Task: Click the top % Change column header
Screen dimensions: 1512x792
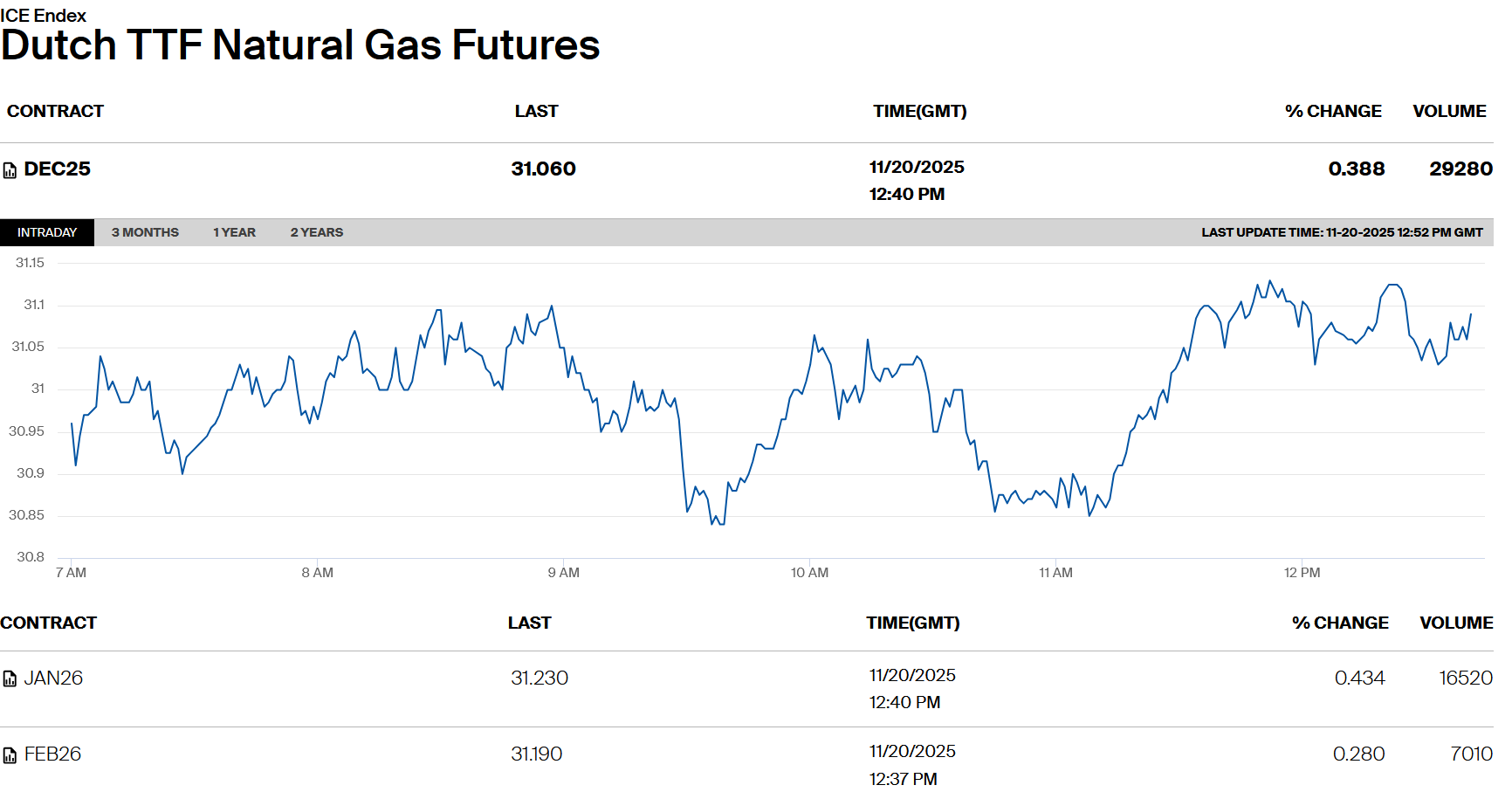Action: (1333, 112)
